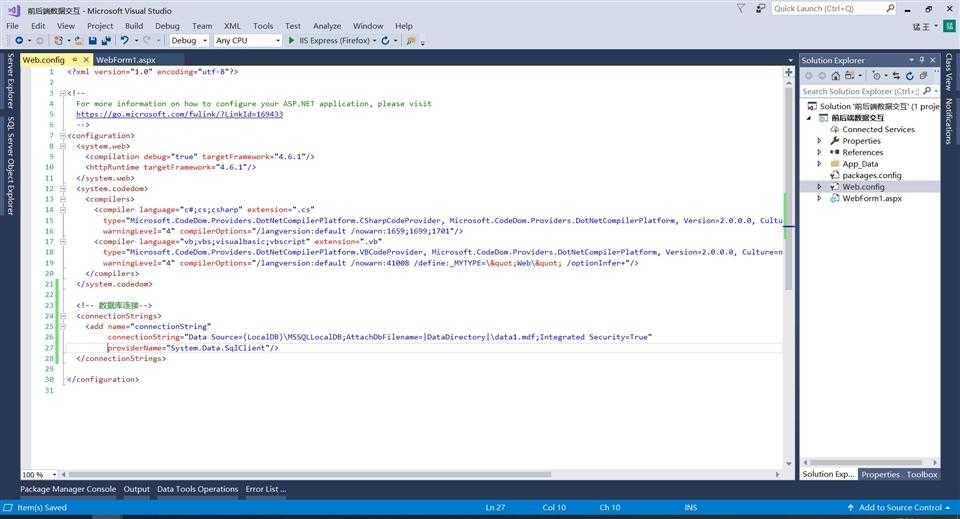Collapse the project node in Solution Explorer
This screenshot has width=960, height=519.
[809, 118]
